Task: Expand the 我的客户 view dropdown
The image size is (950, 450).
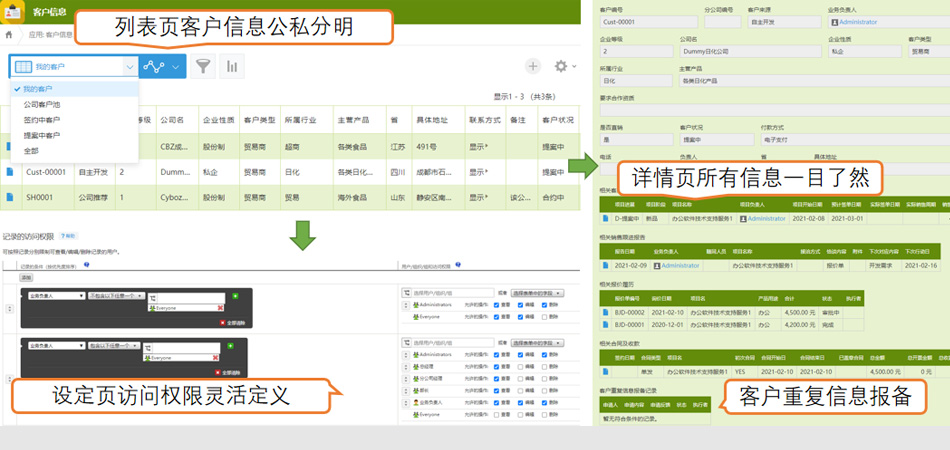Action: tap(129, 66)
